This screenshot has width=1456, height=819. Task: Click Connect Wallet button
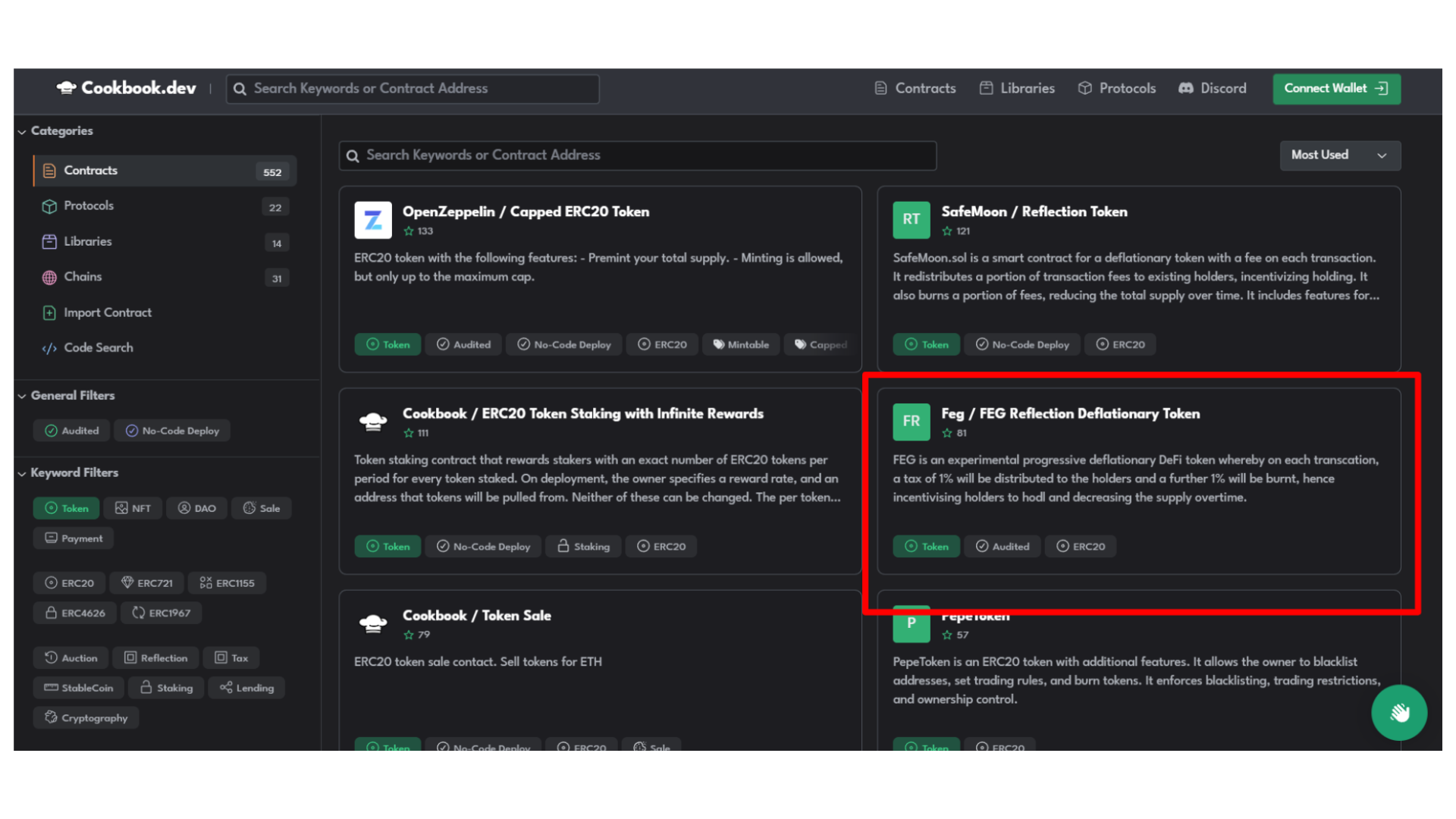1336,88
